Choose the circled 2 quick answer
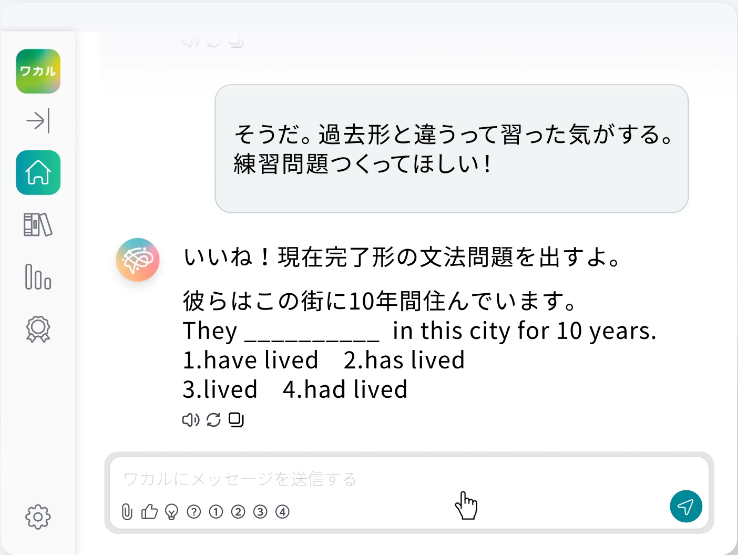Screen dimensions: 738x555 tap(238, 512)
